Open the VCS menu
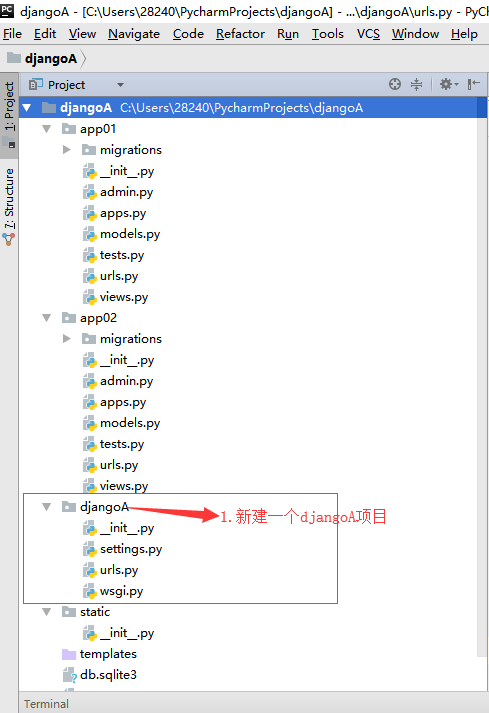 coord(368,34)
